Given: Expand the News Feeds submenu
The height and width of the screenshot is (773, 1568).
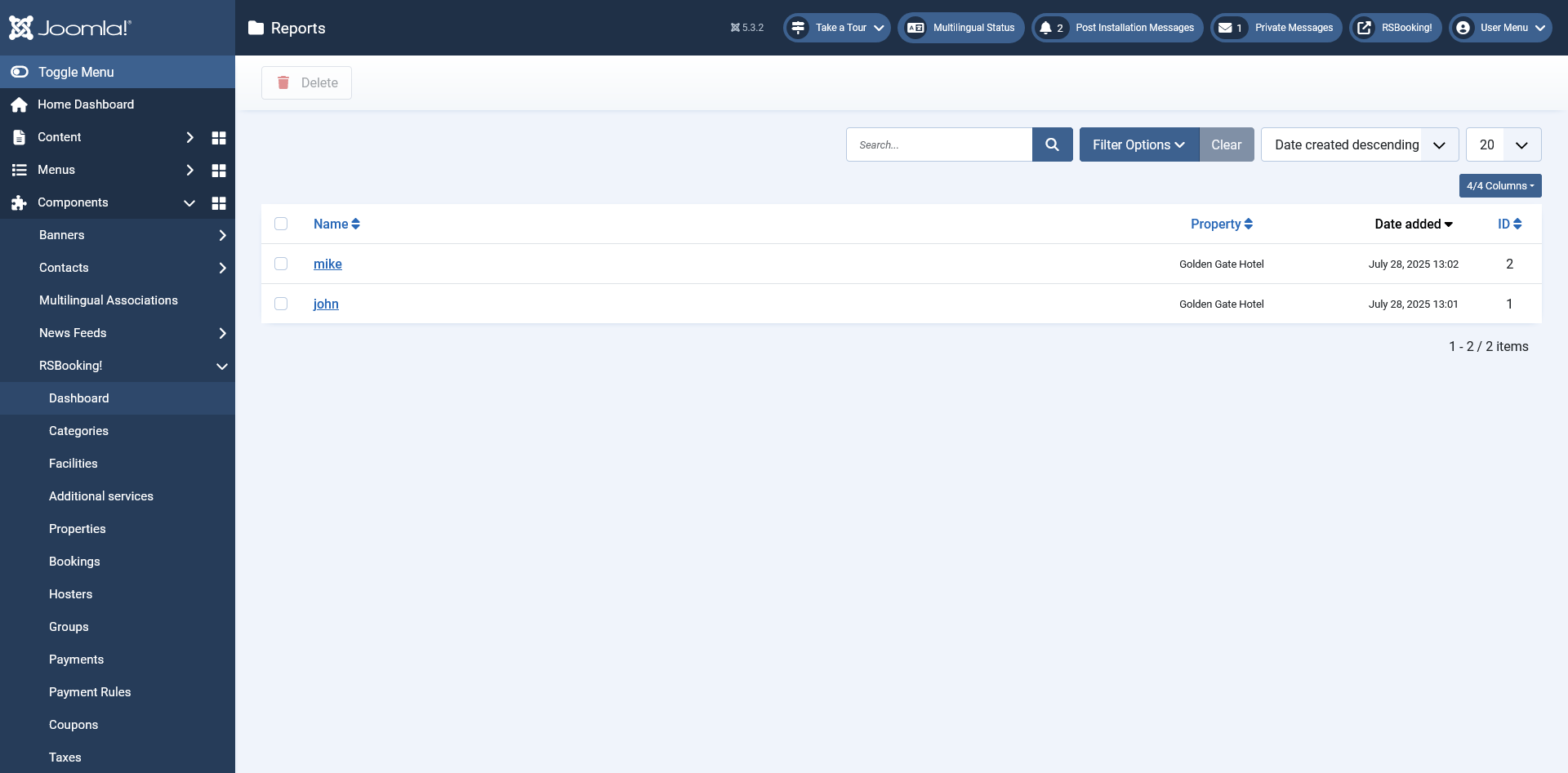Looking at the screenshot, I should pos(222,333).
